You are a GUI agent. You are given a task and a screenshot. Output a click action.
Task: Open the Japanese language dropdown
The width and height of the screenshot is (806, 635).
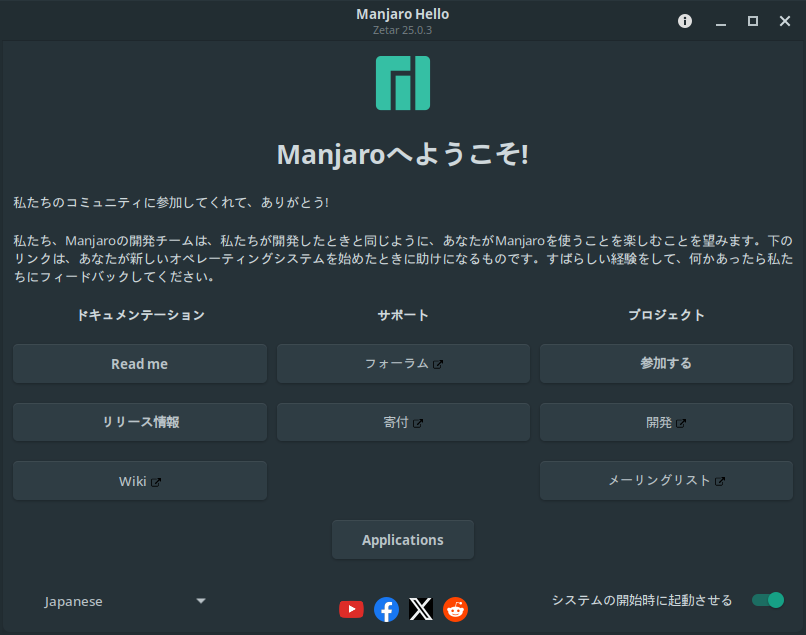(125, 601)
